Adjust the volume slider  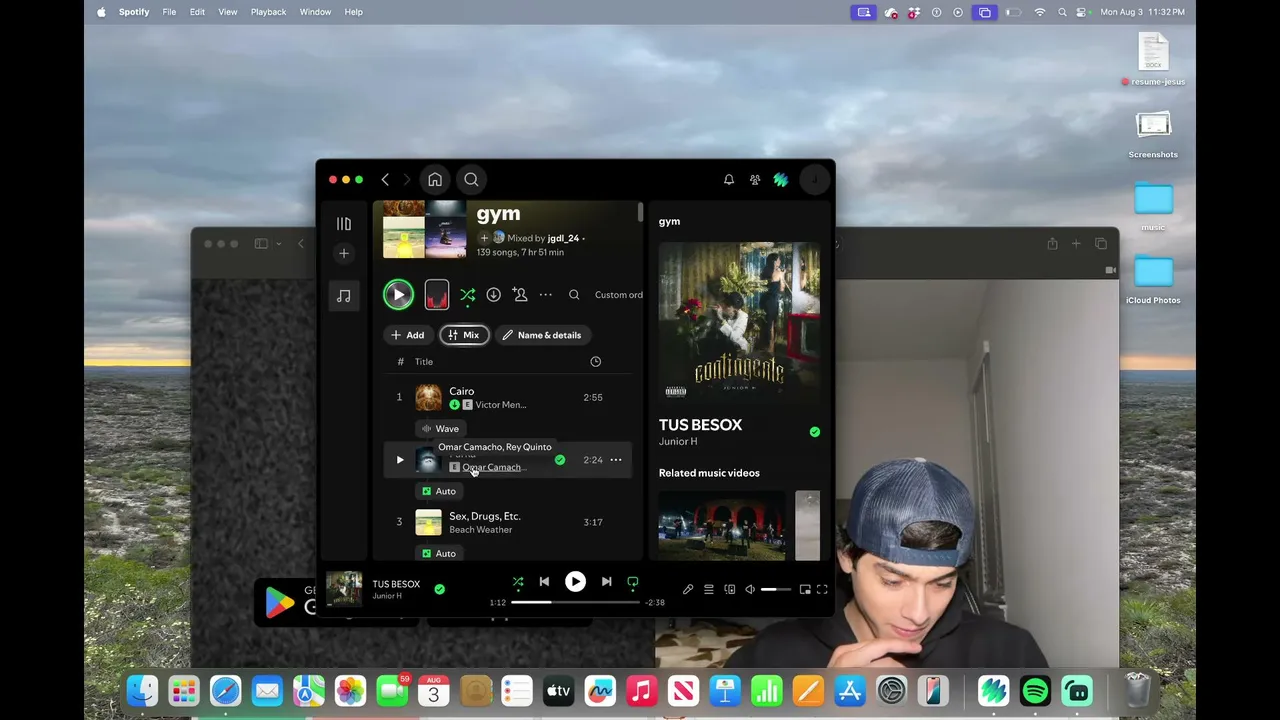776,590
